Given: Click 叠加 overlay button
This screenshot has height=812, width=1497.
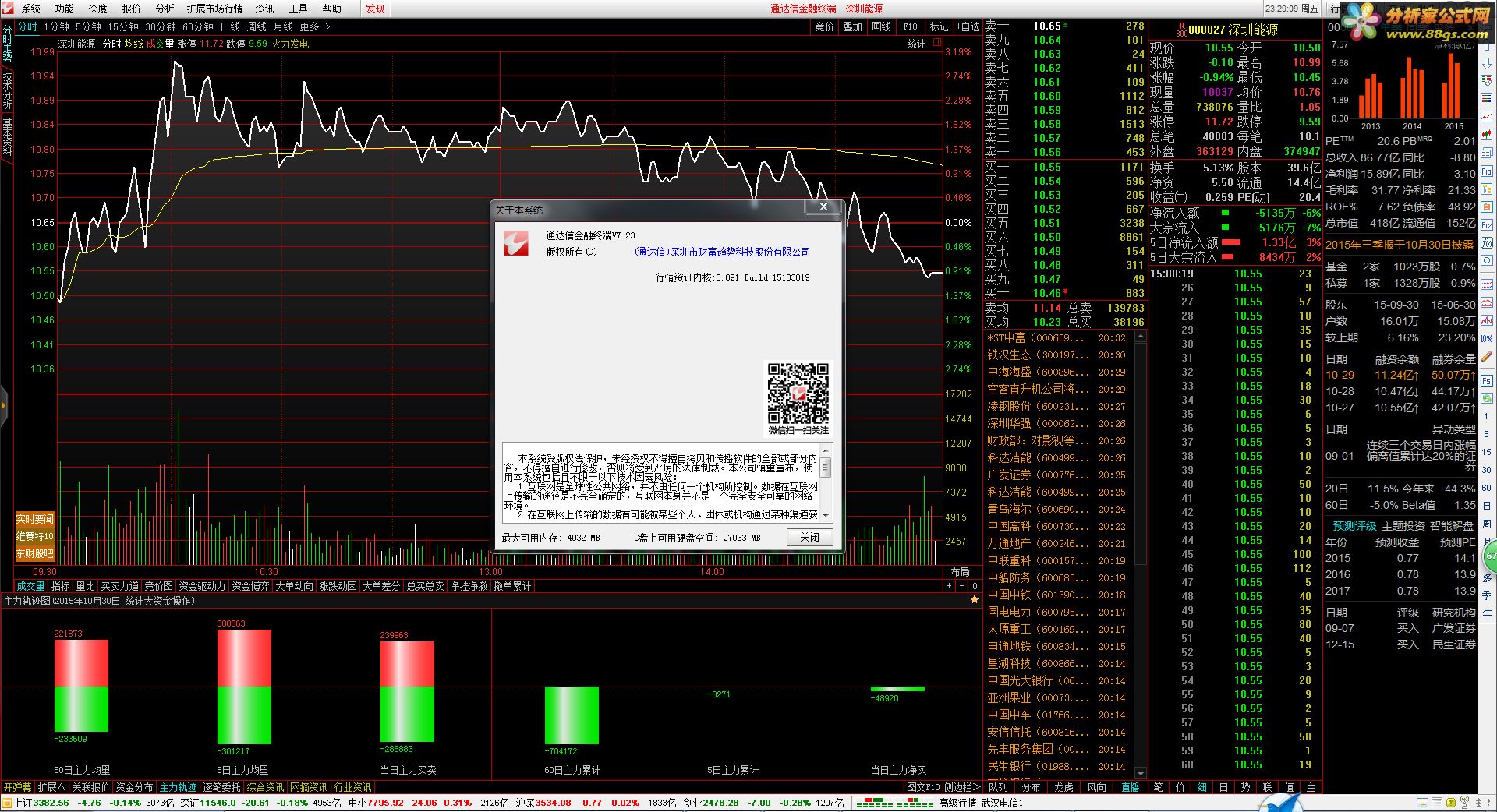Looking at the screenshot, I should (853, 26).
